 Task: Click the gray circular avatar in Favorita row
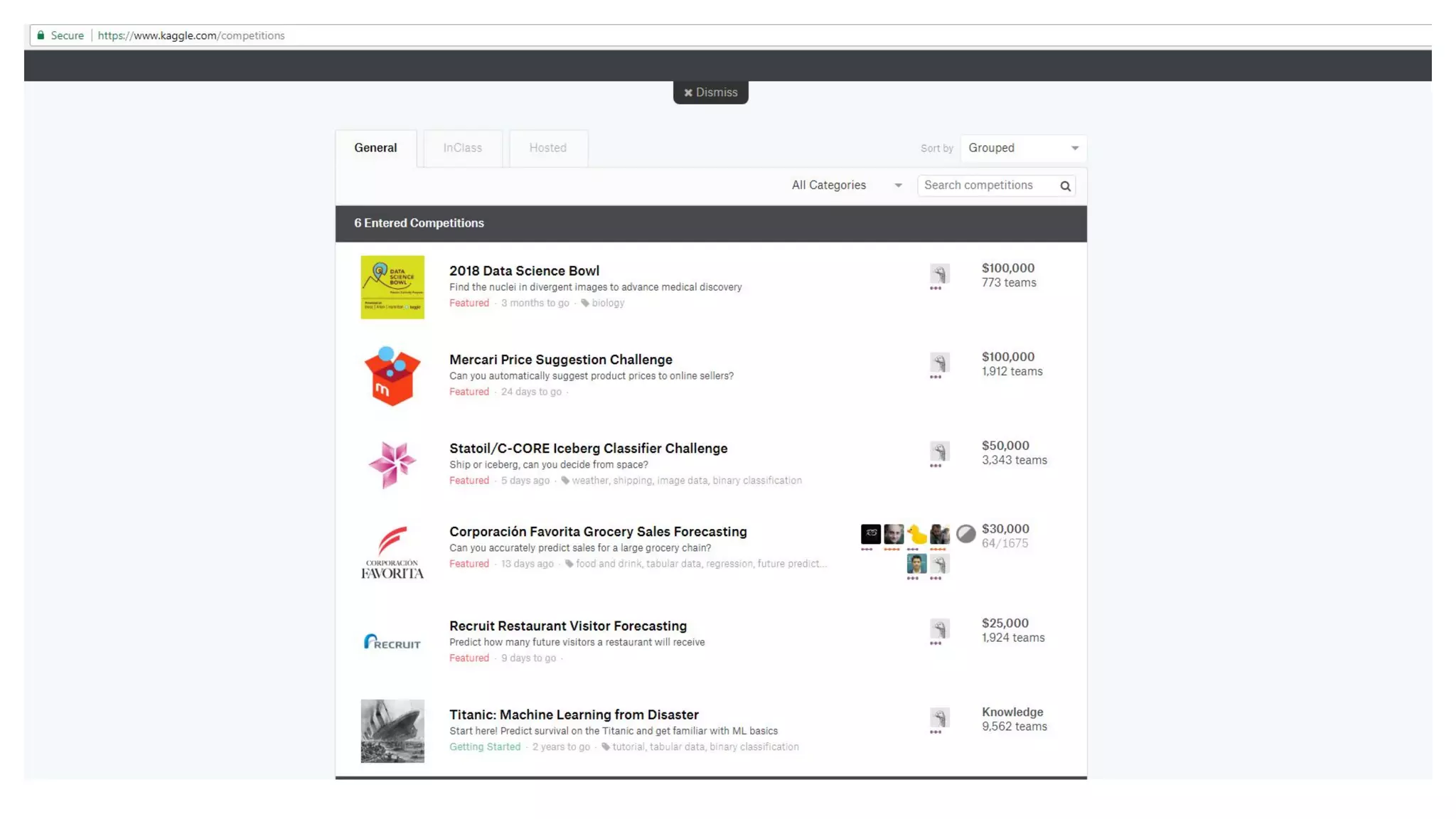click(965, 534)
